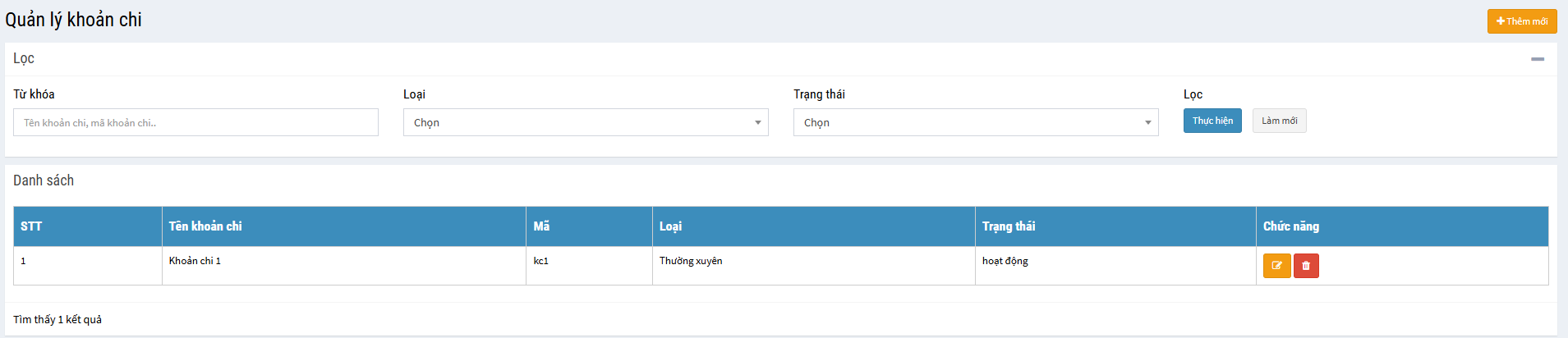
Task: Click the Trạng thái column header in the table
Action: pyautogui.click(x=1009, y=226)
